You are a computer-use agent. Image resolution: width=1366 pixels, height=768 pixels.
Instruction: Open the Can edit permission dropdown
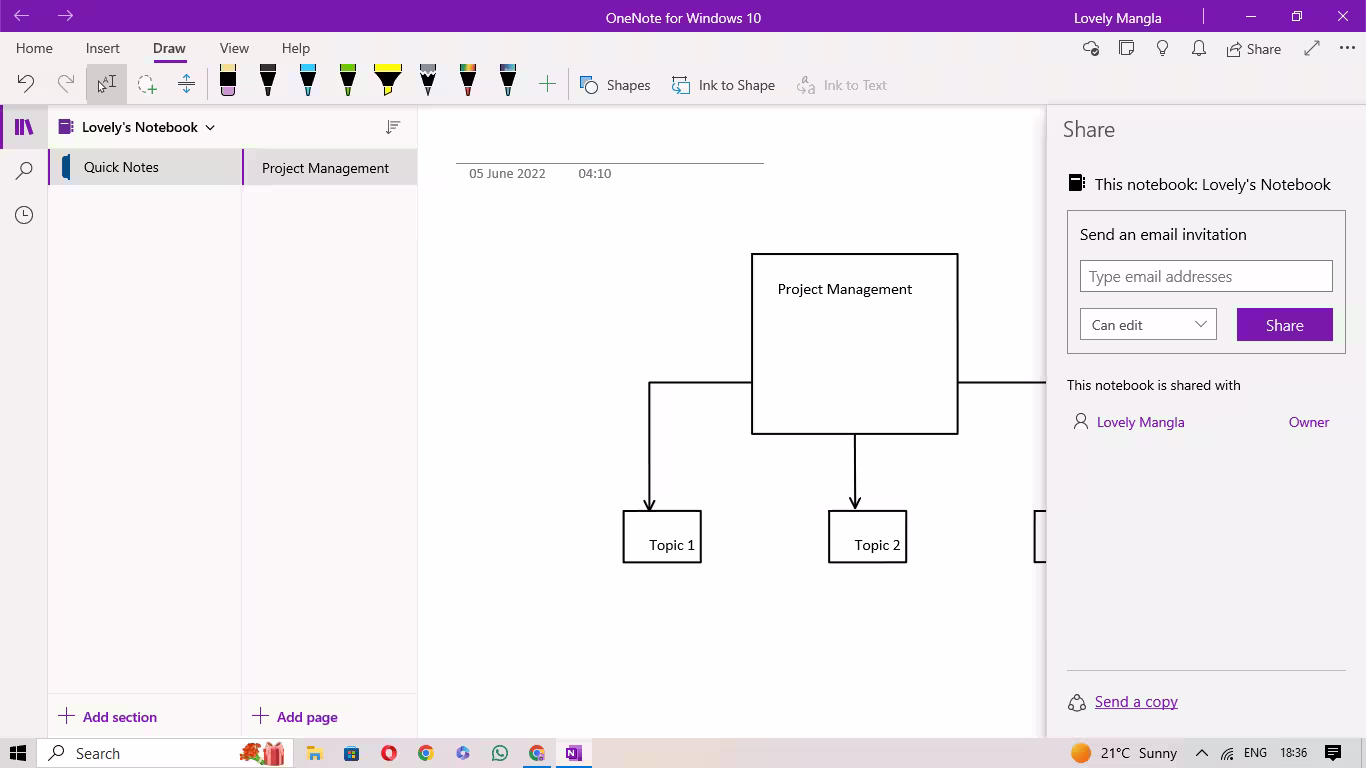(x=1148, y=325)
